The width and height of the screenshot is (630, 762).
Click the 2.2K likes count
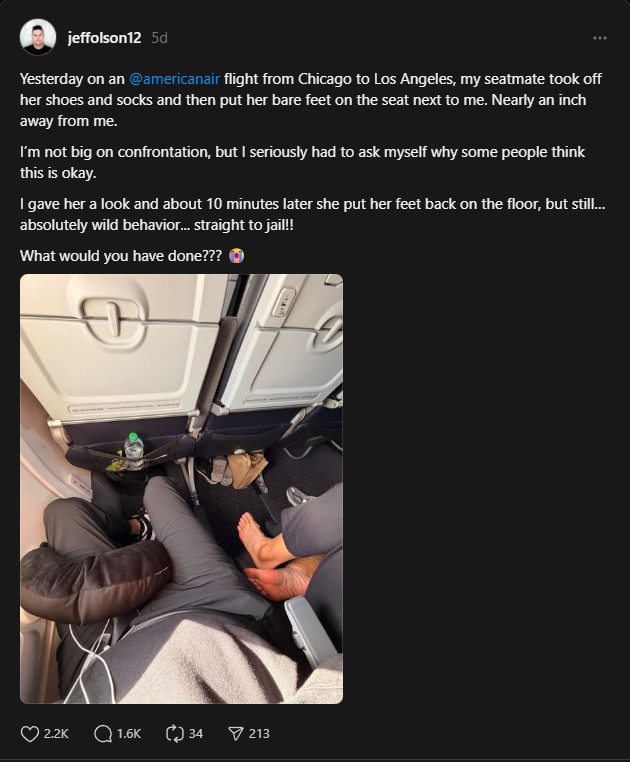click(x=56, y=733)
